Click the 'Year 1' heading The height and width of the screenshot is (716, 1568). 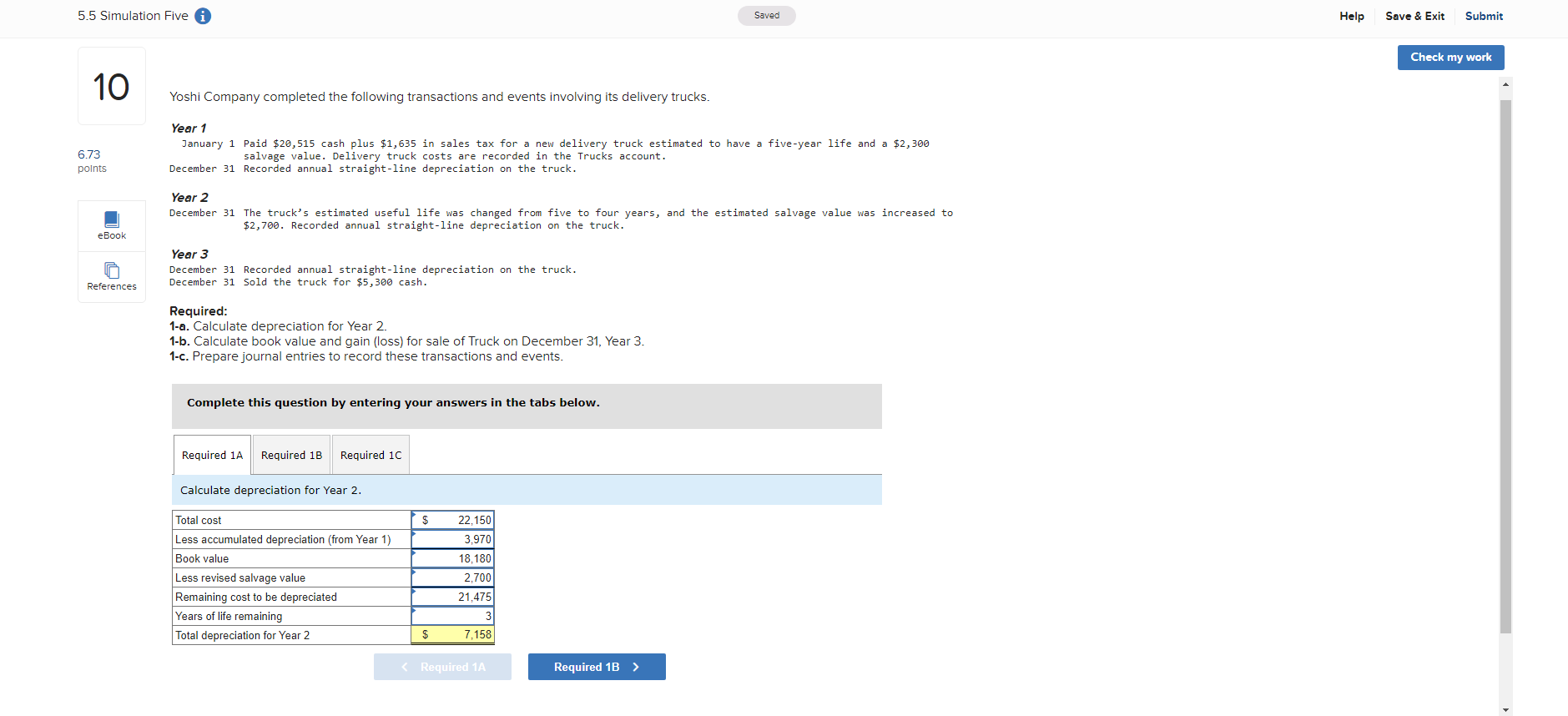[x=189, y=128]
